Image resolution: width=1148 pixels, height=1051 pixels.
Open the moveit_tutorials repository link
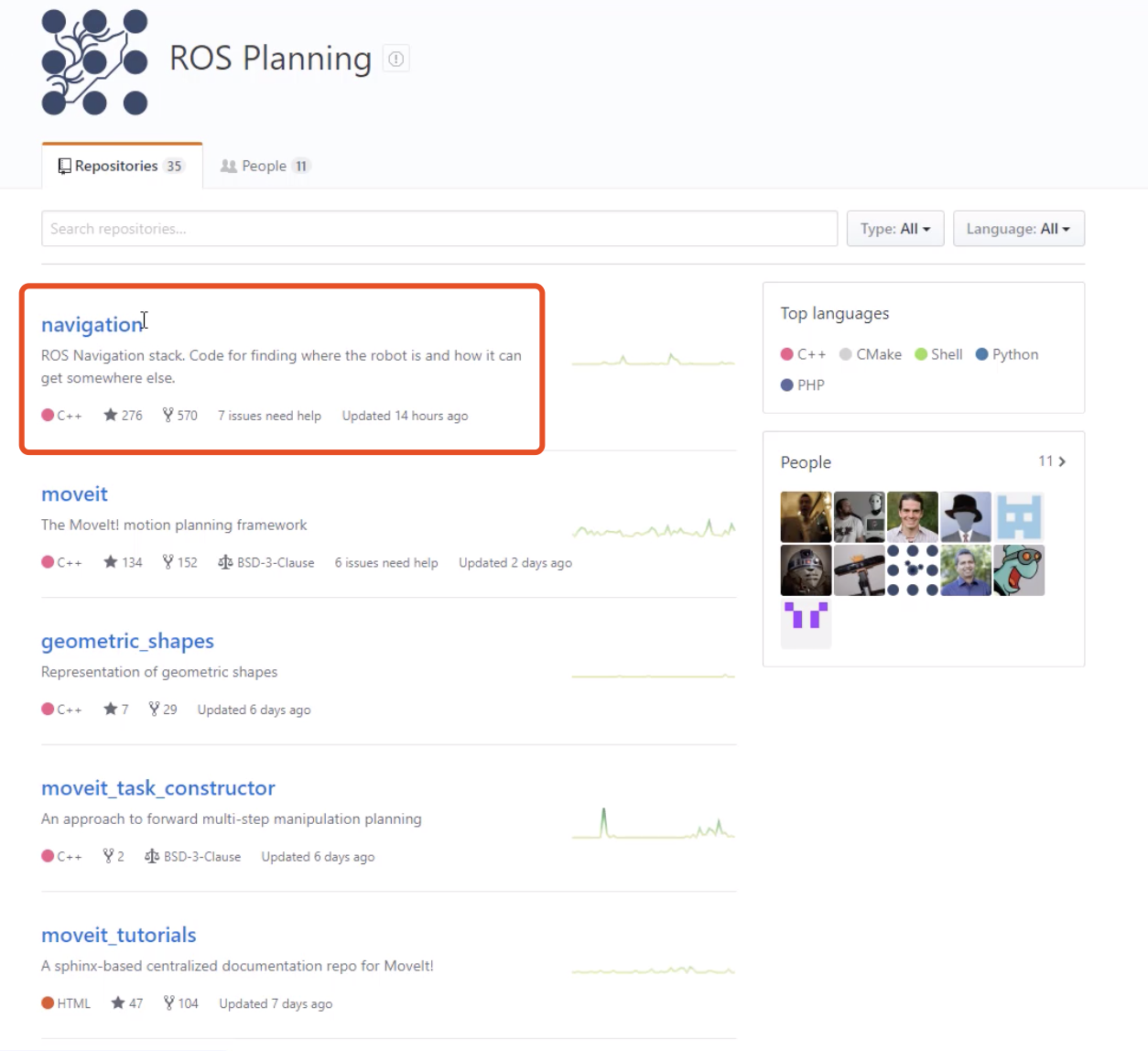(x=118, y=935)
